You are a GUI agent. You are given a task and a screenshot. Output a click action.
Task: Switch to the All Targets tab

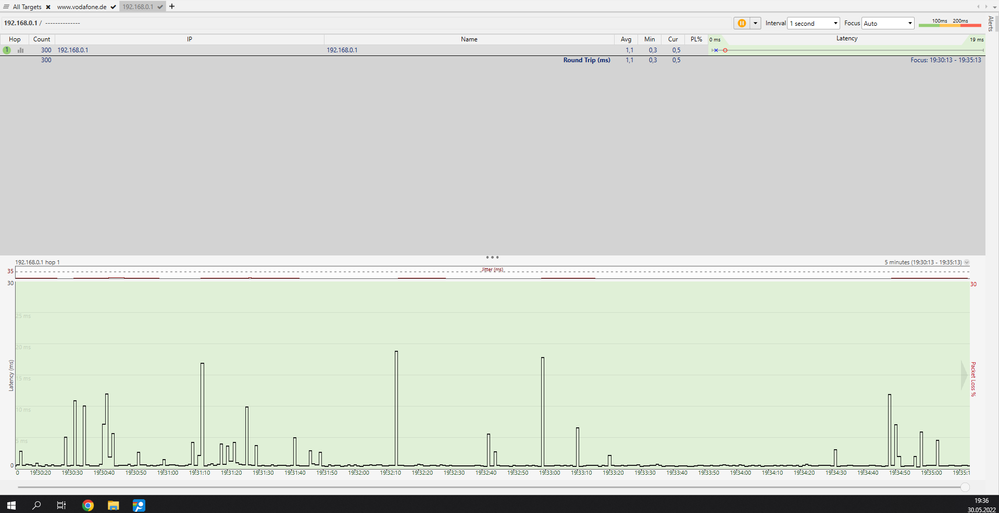click(27, 6)
